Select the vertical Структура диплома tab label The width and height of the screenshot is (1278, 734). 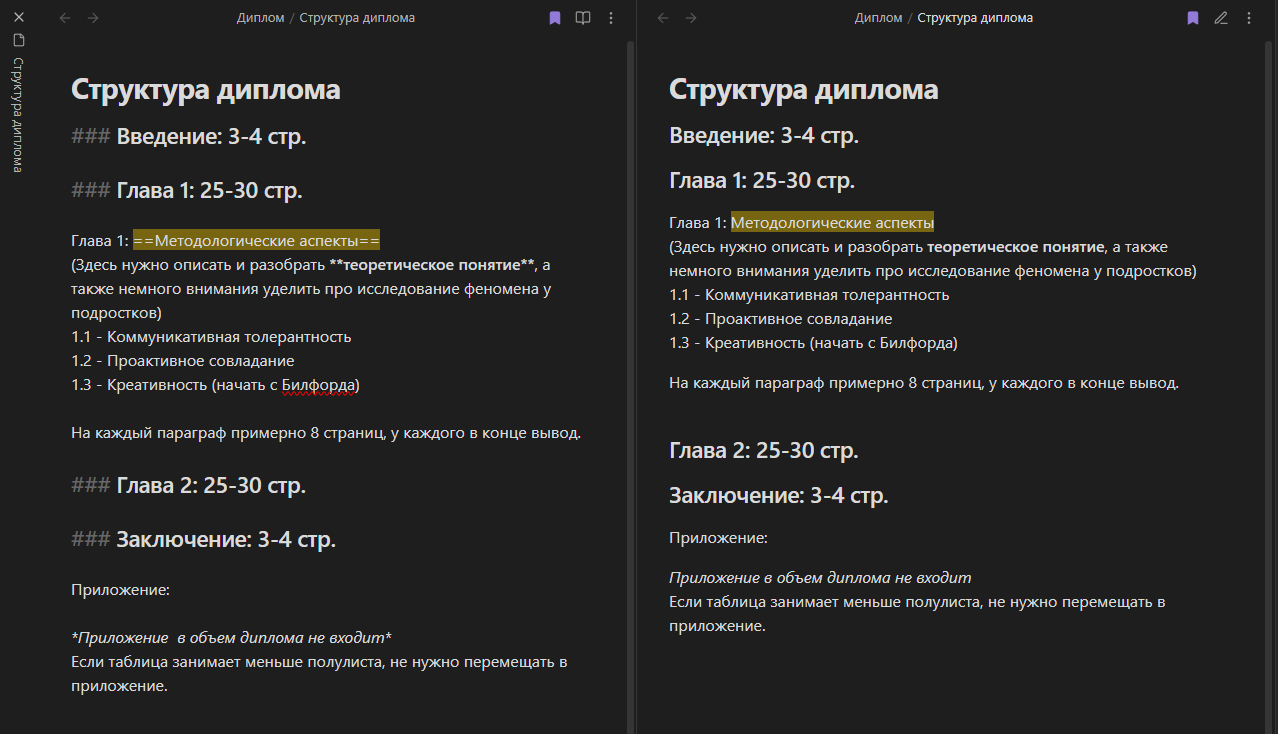18,115
